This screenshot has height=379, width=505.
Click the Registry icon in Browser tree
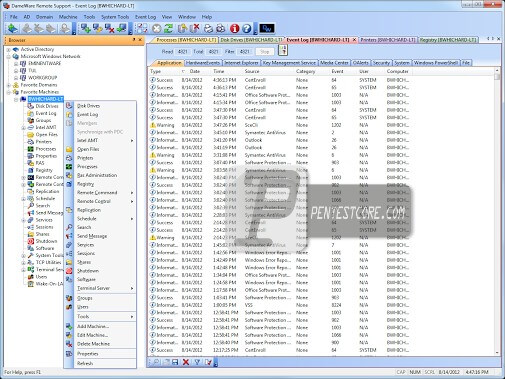[x=30, y=170]
